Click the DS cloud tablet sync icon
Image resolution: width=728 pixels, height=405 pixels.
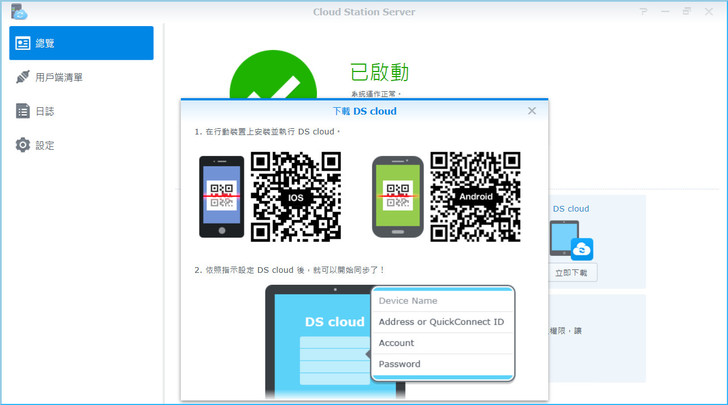tap(571, 240)
